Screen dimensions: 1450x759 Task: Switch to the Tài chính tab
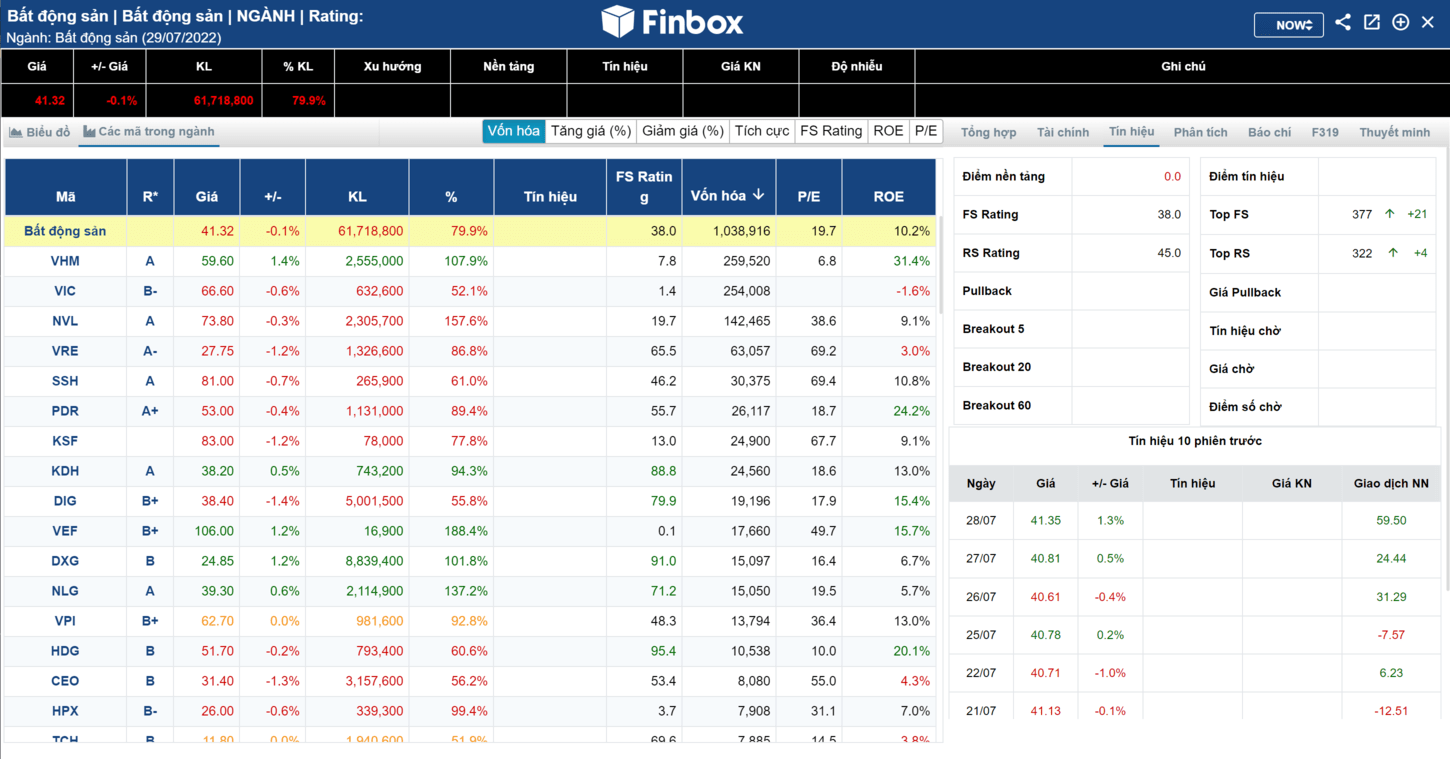(1062, 132)
